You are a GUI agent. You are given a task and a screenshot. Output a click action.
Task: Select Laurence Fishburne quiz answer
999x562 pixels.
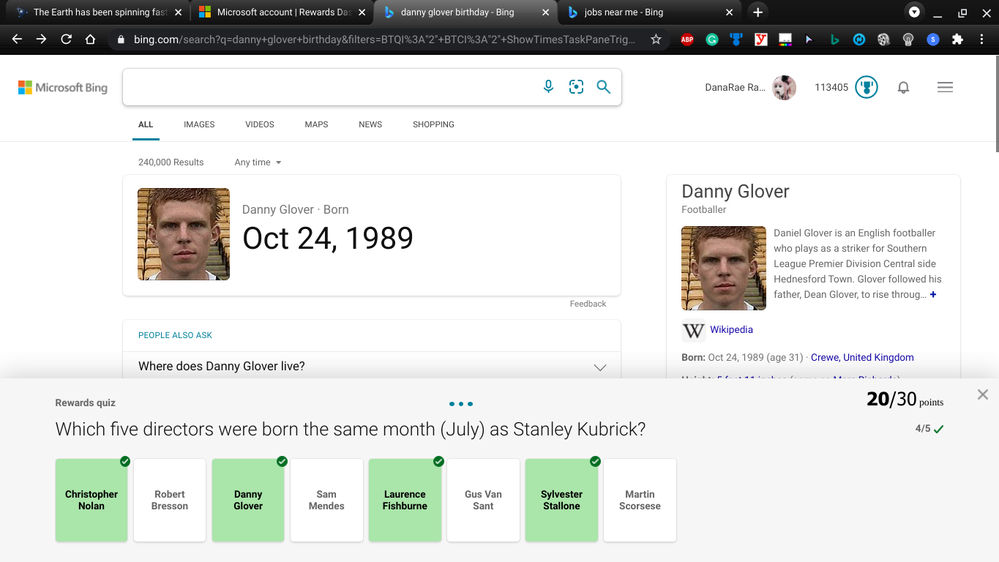point(405,500)
